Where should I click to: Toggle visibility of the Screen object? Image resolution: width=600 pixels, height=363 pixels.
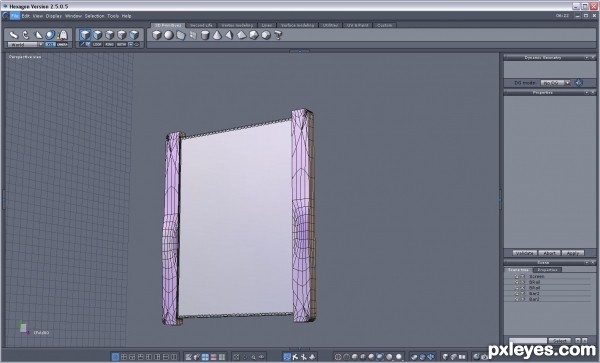pyautogui.click(x=516, y=276)
